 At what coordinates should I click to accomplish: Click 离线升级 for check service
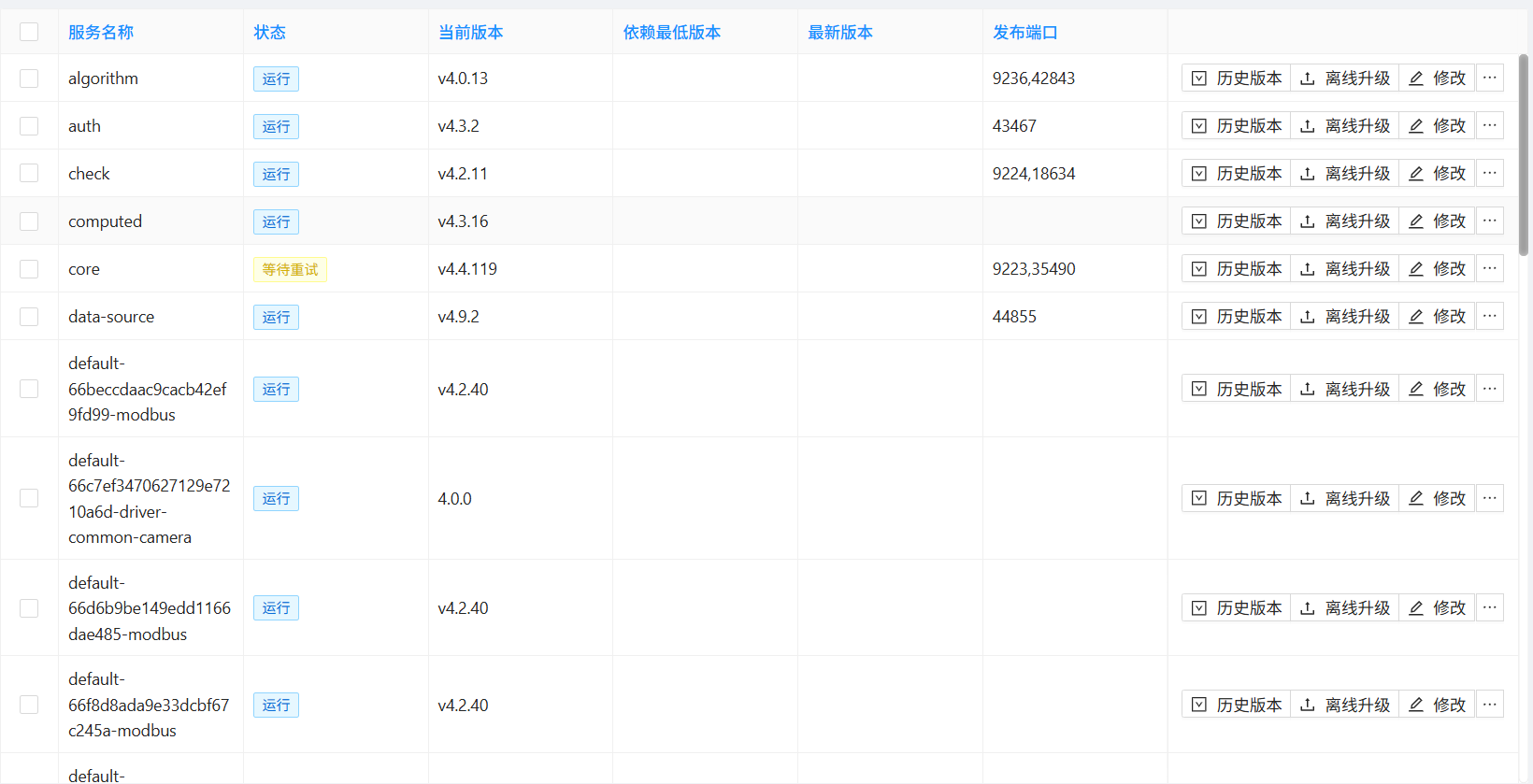pos(1344,174)
